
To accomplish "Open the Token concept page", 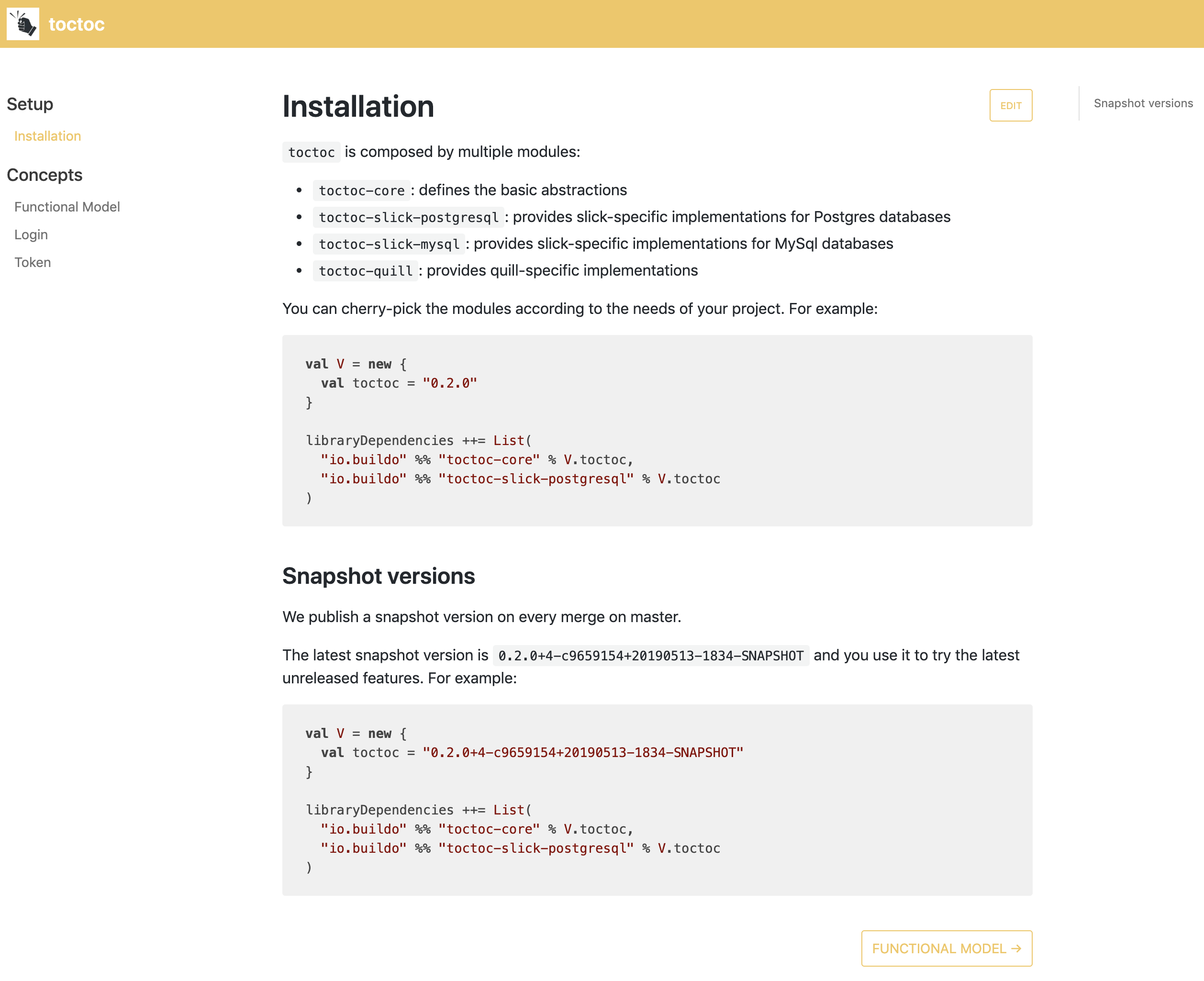I will tap(32, 262).
